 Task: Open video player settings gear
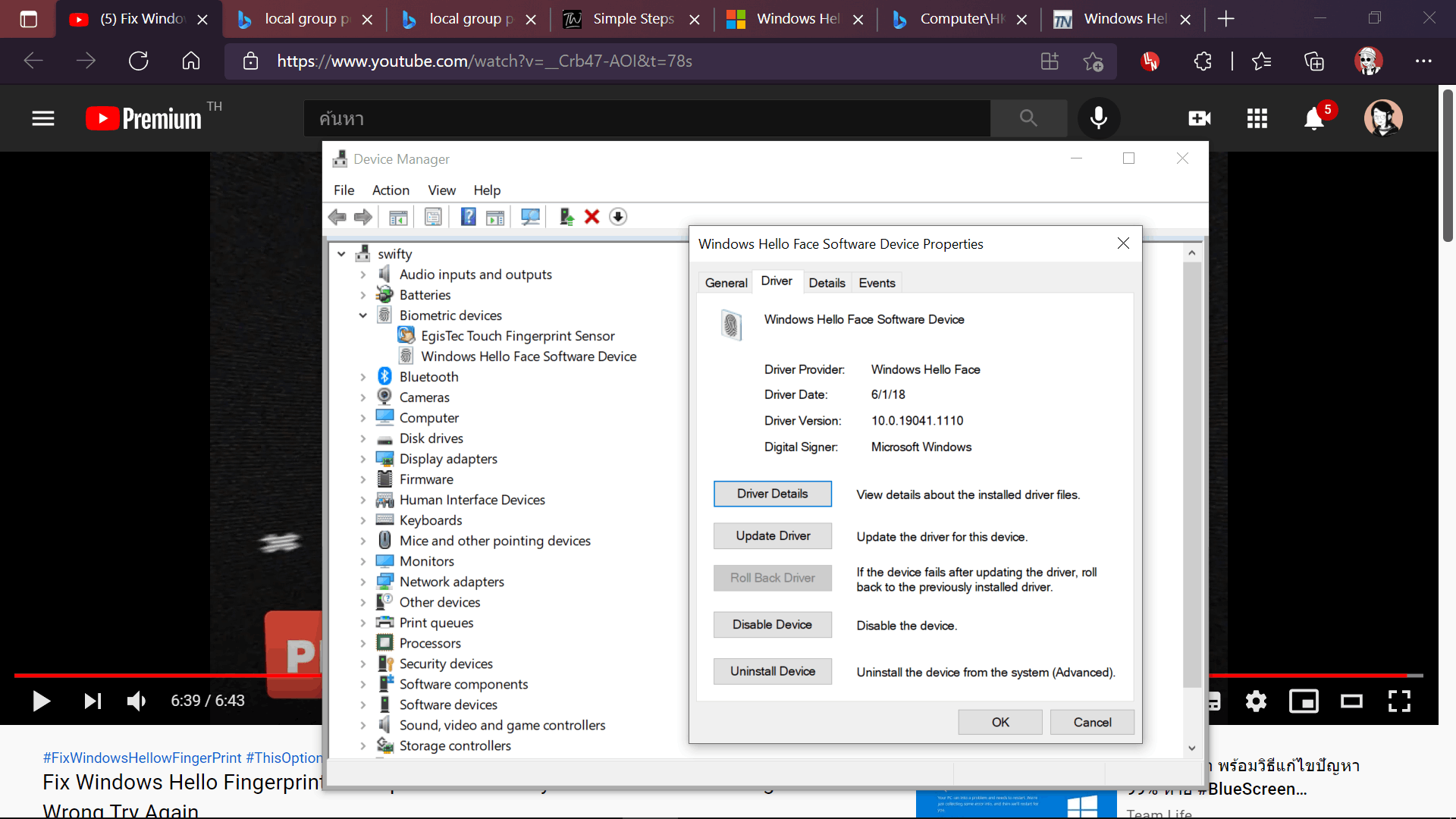[x=1256, y=701]
